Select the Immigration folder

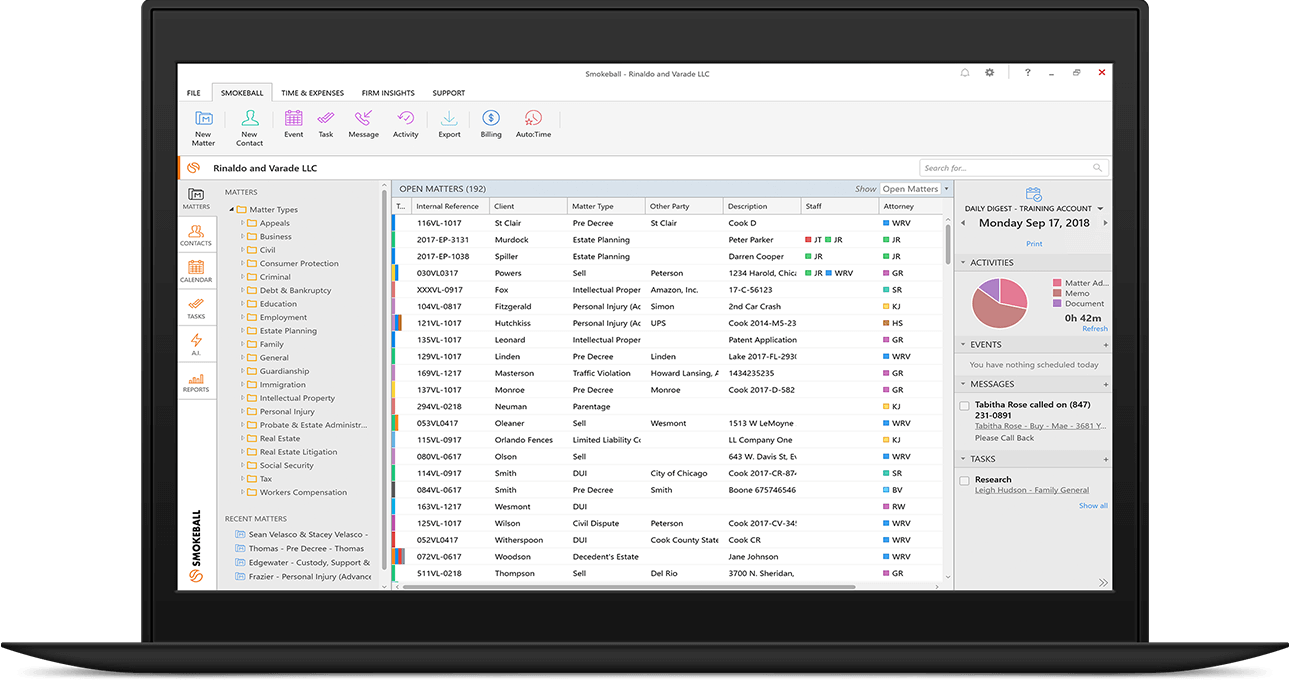283,385
